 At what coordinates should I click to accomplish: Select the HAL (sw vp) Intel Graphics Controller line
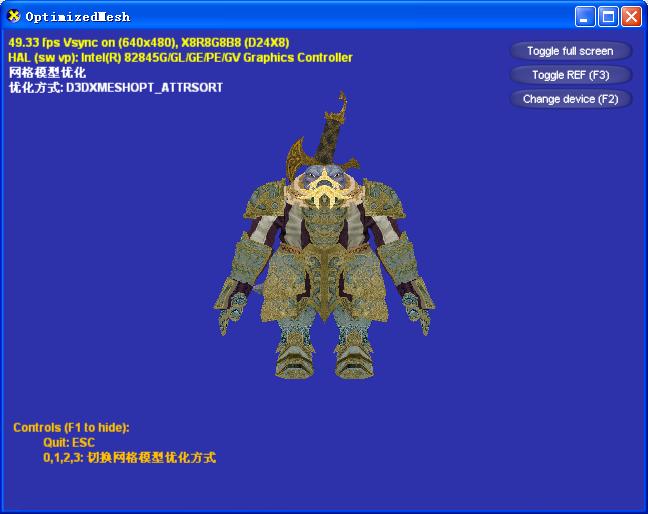coord(180,57)
